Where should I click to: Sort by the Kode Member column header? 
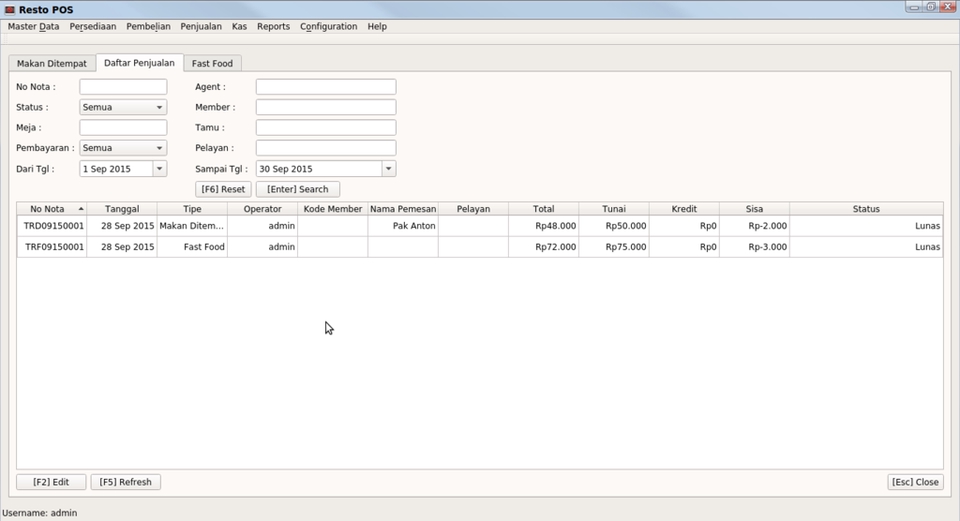click(332, 209)
